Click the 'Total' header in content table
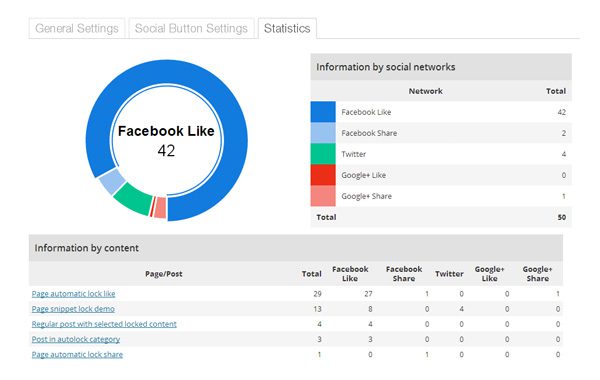 click(311, 274)
